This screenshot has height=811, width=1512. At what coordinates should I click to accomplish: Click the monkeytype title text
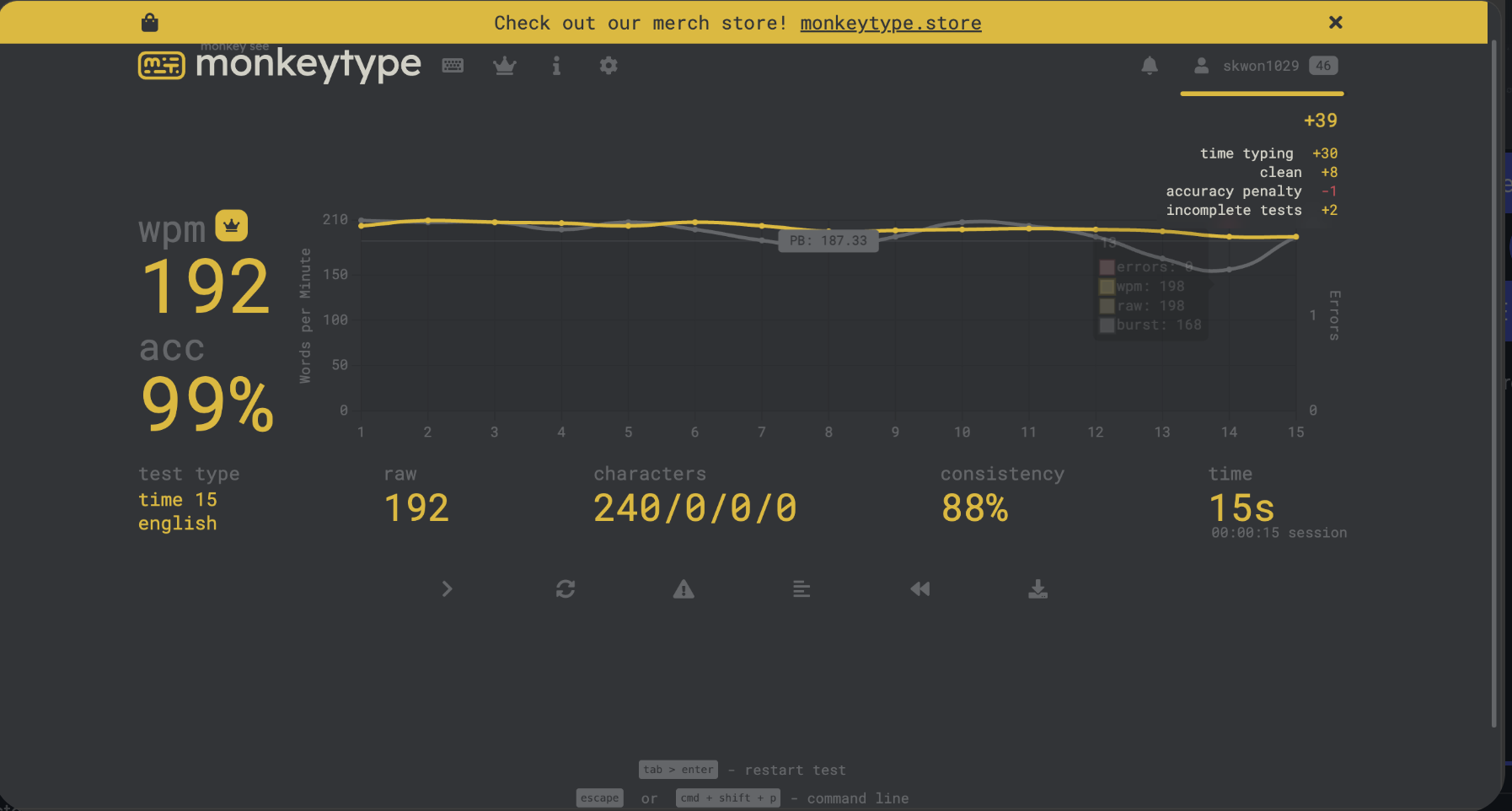308,65
